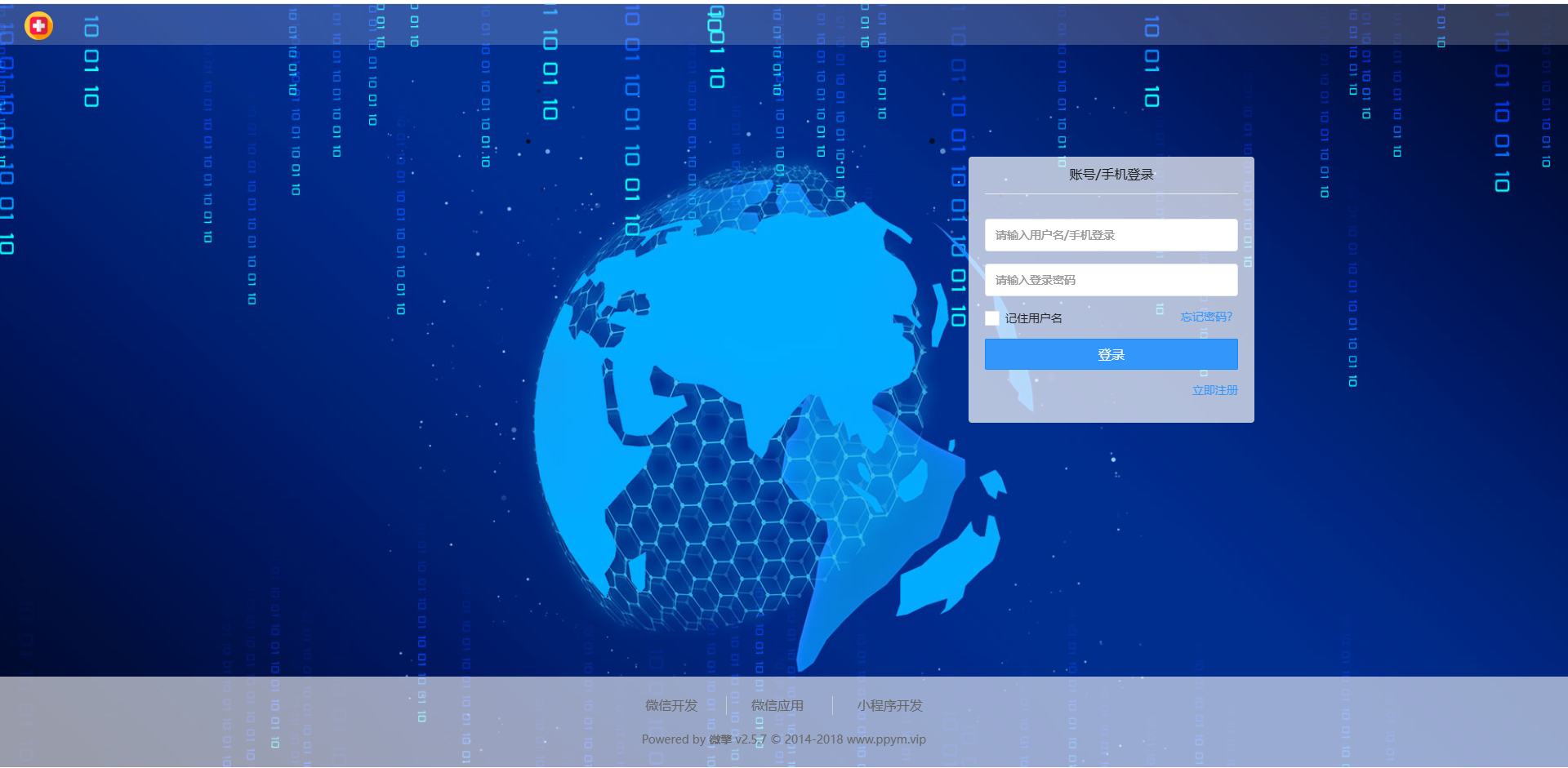Image resolution: width=1568 pixels, height=768 pixels.
Task: Click the 记住用户名 label text
Action: [x=1033, y=318]
